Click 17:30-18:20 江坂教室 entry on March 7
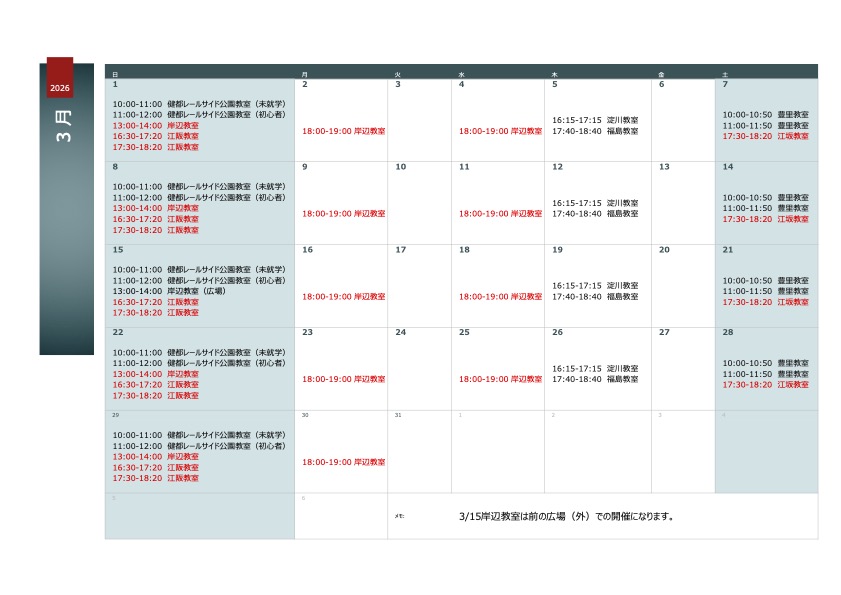This screenshot has height=595, width=841. 766,136
